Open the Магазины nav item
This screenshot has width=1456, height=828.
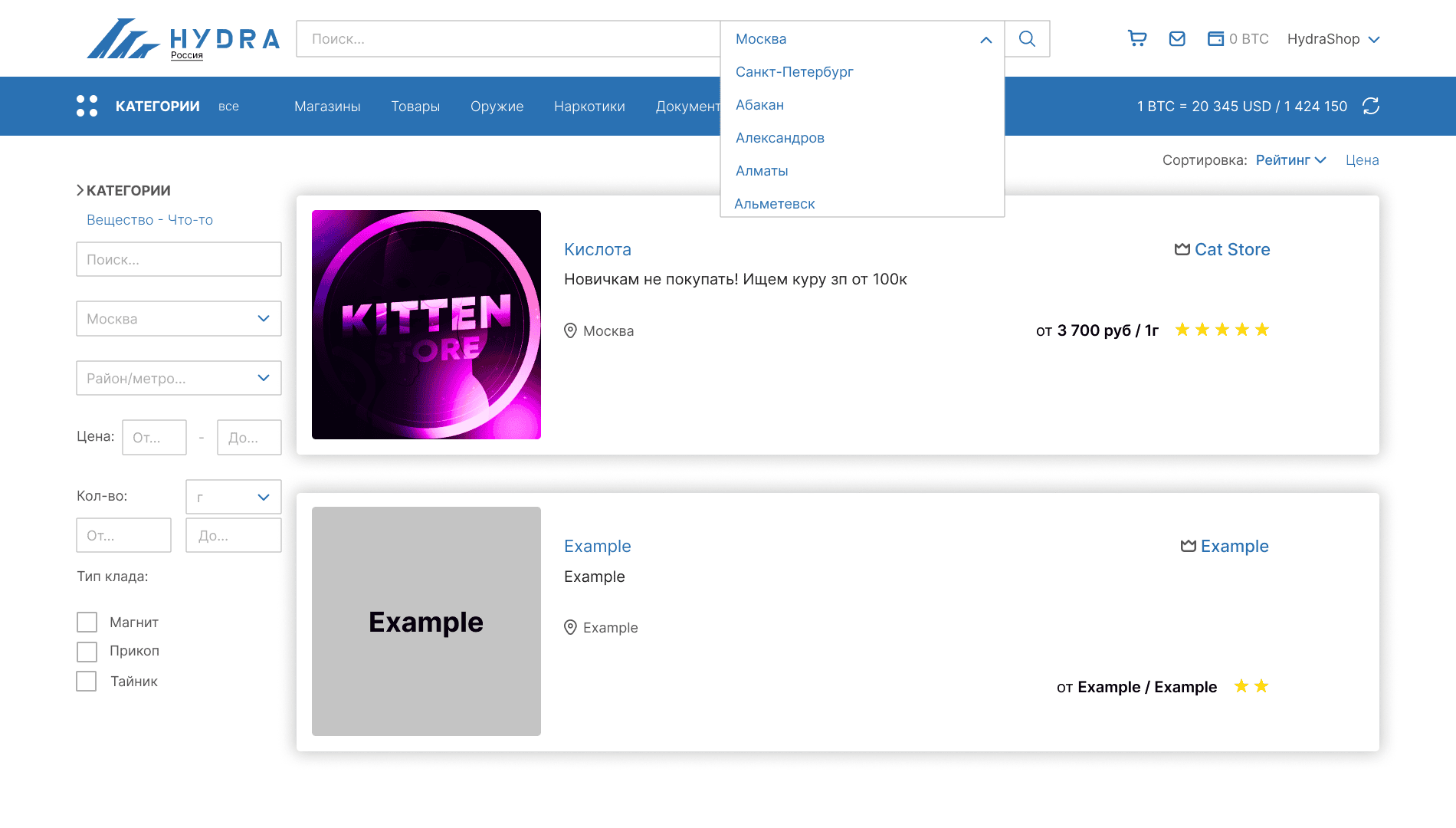(x=327, y=107)
